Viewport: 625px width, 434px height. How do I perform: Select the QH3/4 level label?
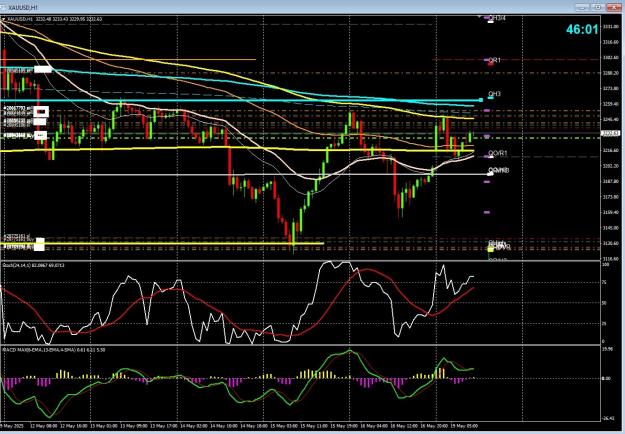click(x=497, y=18)
